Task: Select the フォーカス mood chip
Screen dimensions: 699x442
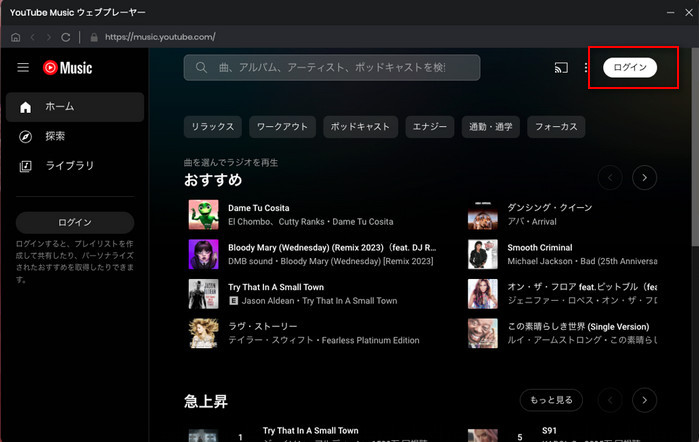Action: 556,127
